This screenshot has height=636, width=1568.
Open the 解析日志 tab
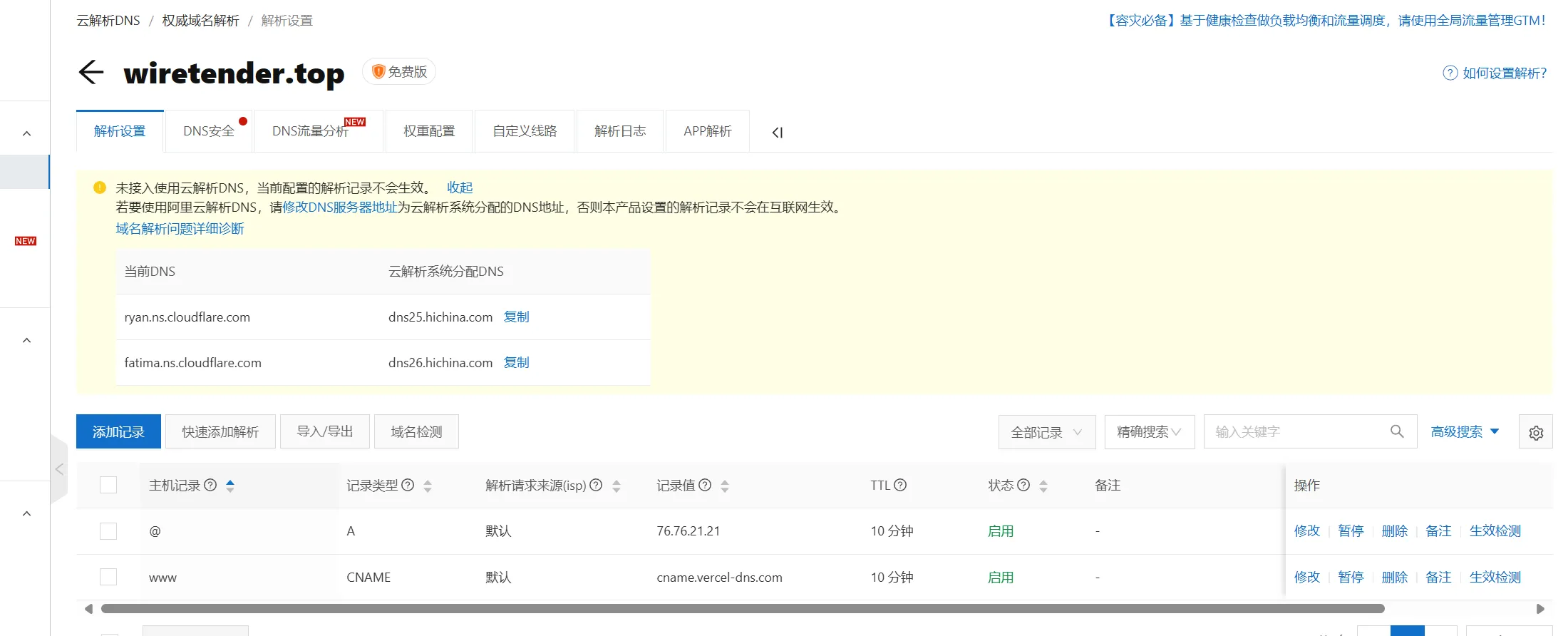pyautogui.click(x=620, y=131)
